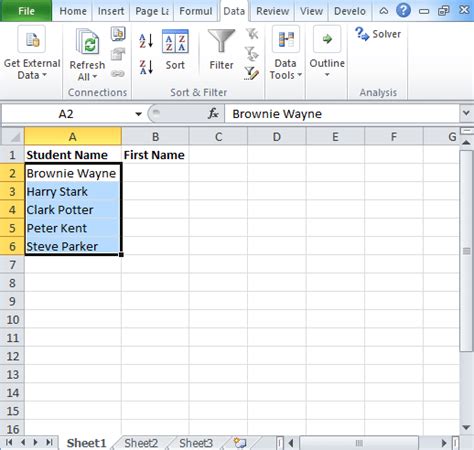
Task: Go to first sheet arrow
Action: [9, 443]
